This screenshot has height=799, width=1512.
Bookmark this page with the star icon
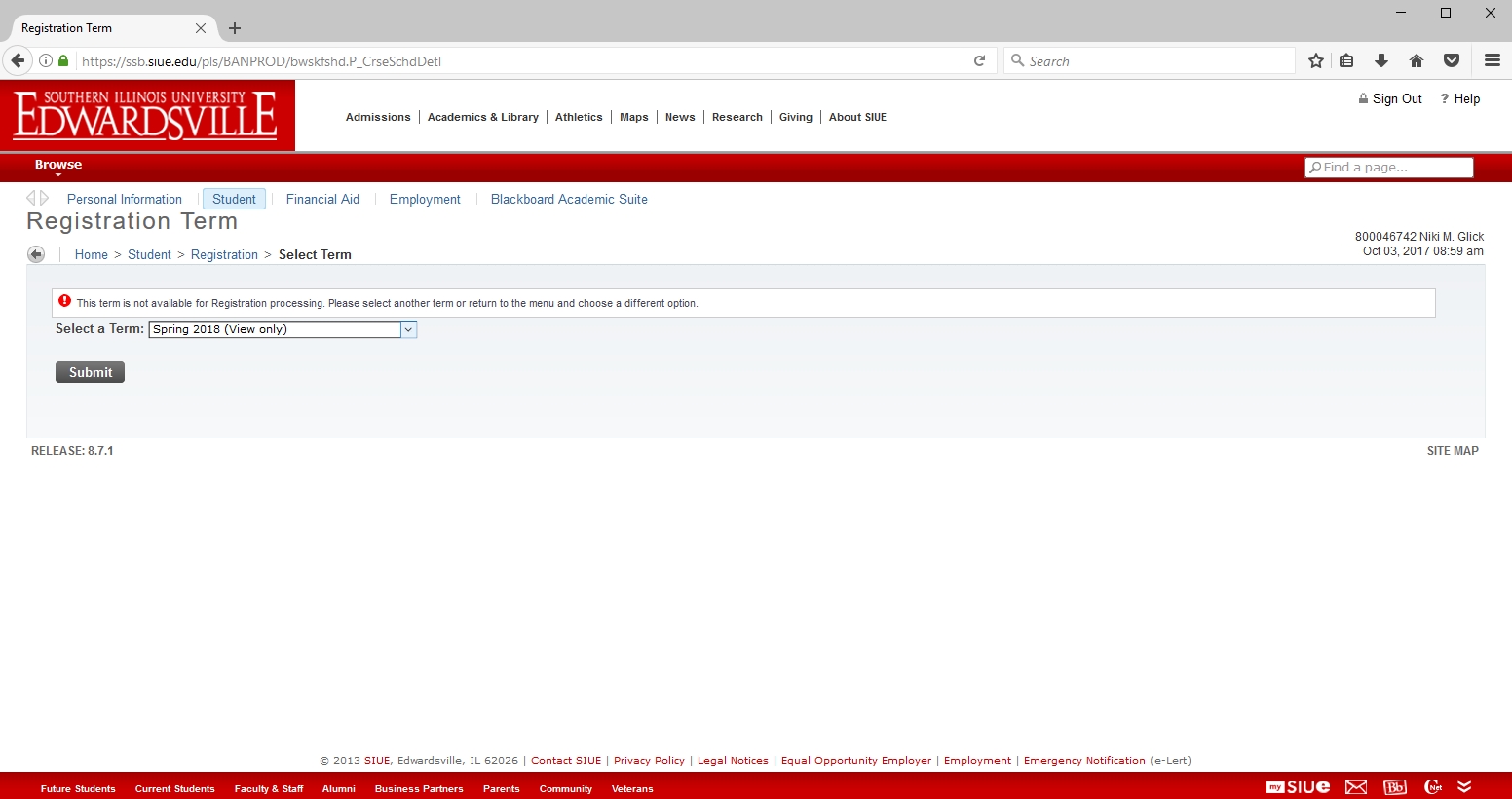pos(1316,61)
